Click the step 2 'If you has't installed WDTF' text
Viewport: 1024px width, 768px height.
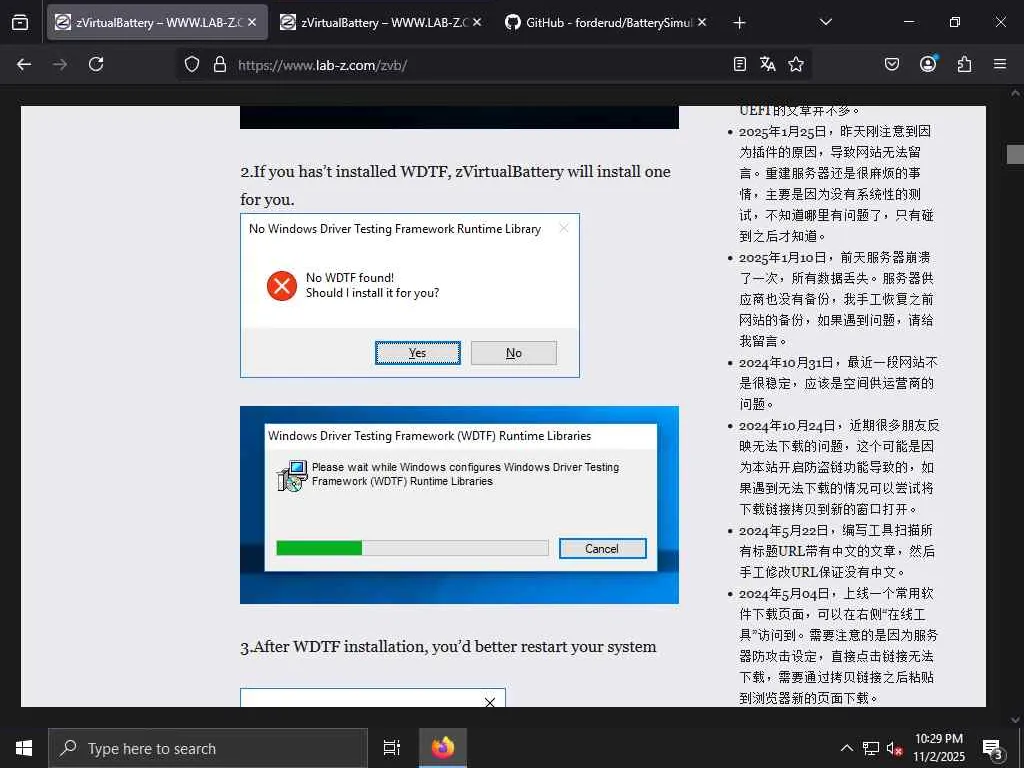[455, 185]
